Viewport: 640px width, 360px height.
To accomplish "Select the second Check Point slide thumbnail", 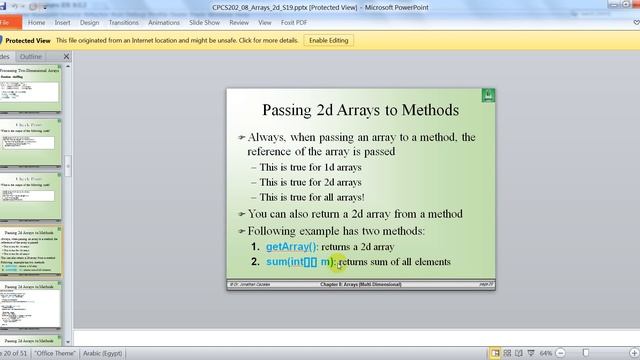I will click(30, 196).
